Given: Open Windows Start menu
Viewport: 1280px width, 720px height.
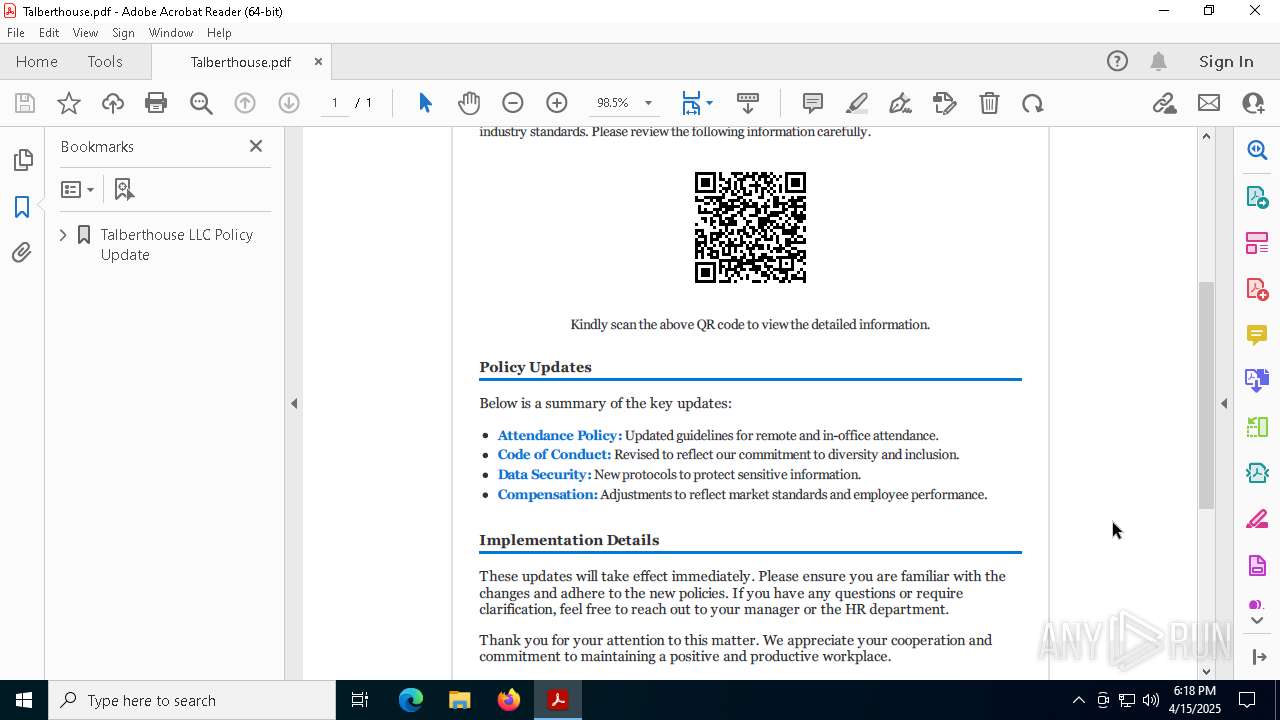Looking at the screenshot, I should pos(24,700).
